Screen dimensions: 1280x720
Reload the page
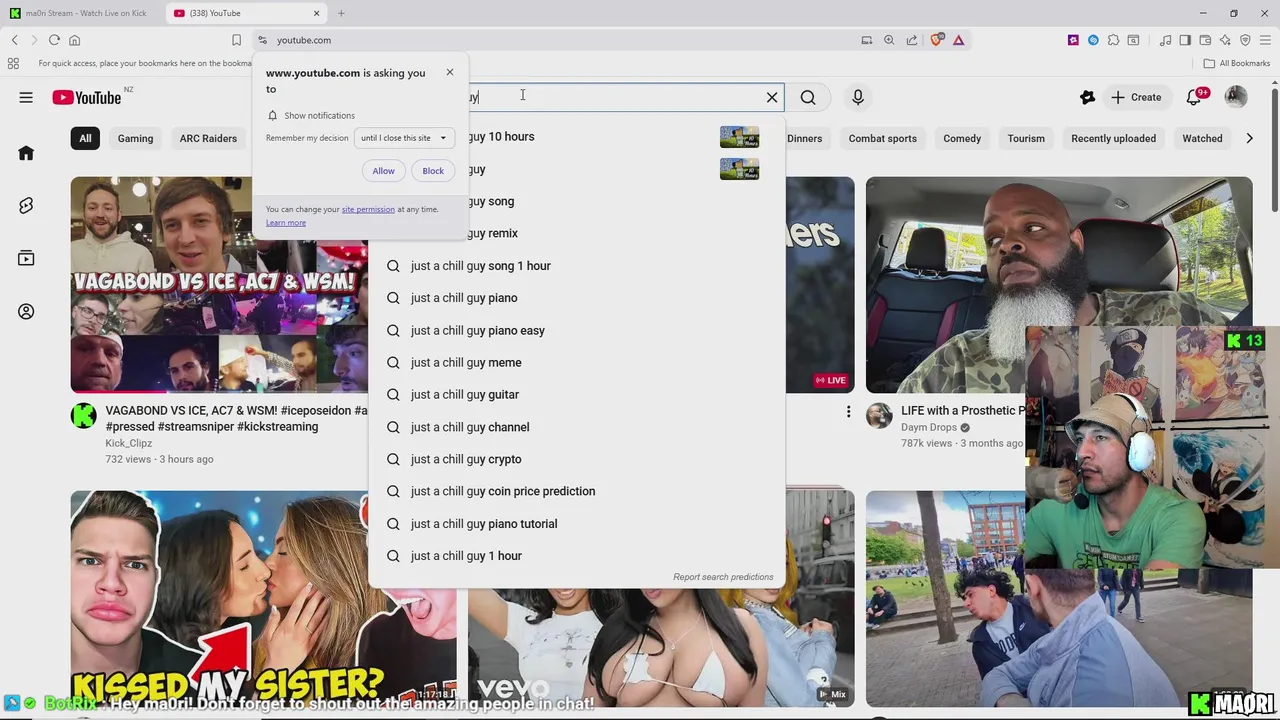(x=54, y=40)
